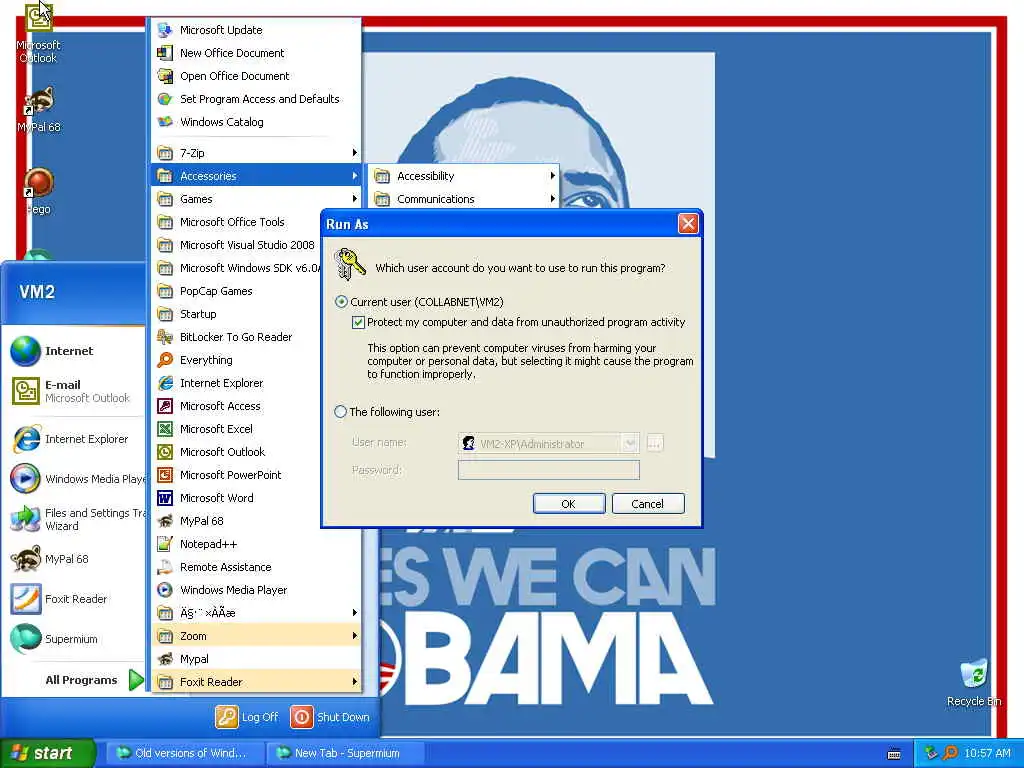1024x768 pixels.
Task: Click the Log Off key icon
Action: pyautogui.click(x=227, y=716)
